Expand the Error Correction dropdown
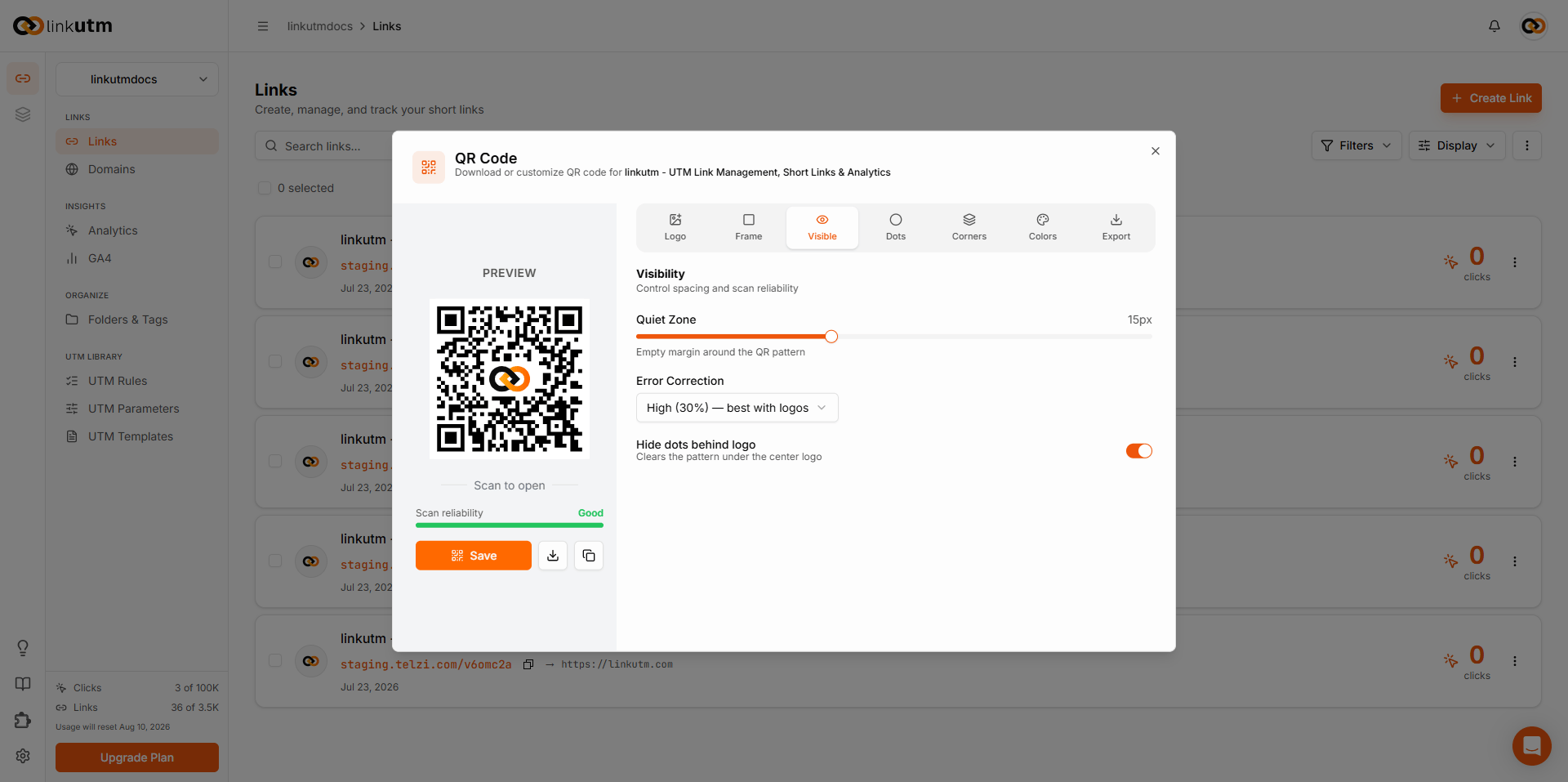 (737, 408)
